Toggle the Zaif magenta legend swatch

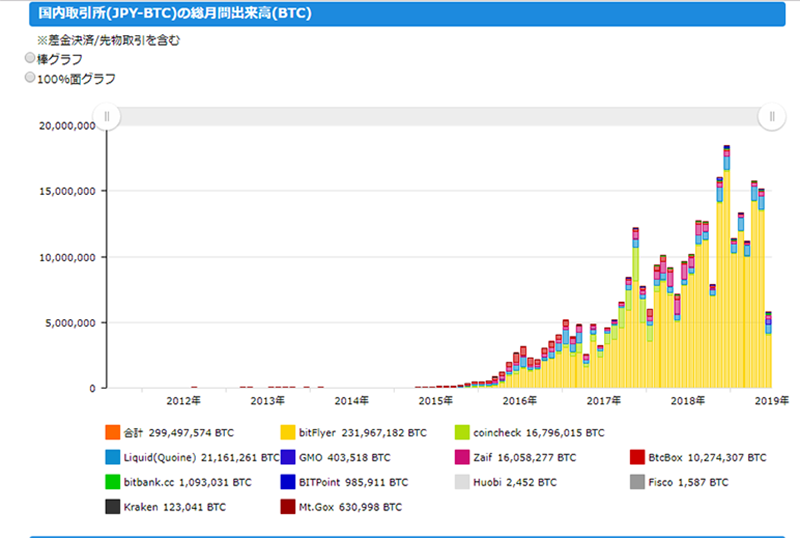click(462, 457)
